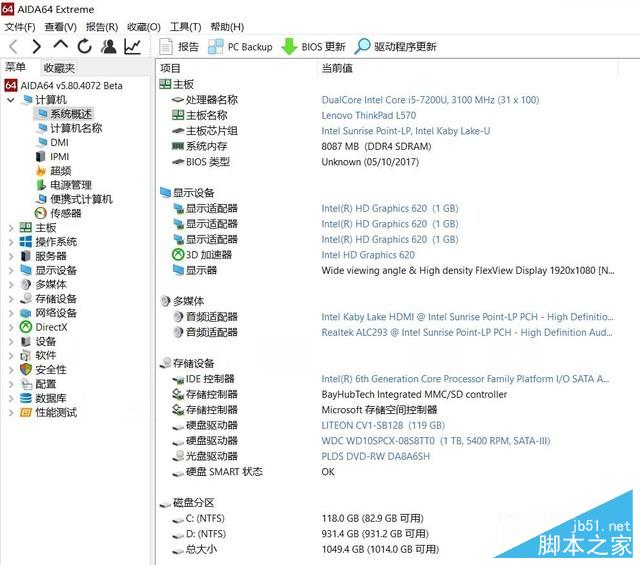Expand the 显示设备 tree node
640x565 pixels.
(x=11, y=271)
